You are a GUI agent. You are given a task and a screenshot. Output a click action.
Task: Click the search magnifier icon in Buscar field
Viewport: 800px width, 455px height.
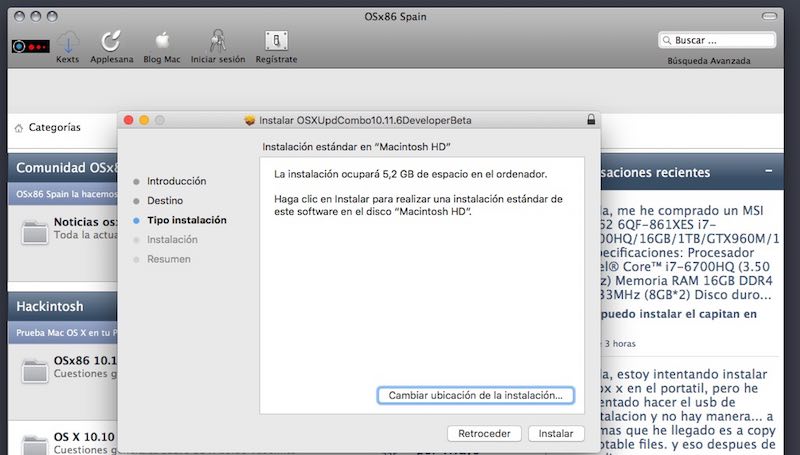point(667,40)
